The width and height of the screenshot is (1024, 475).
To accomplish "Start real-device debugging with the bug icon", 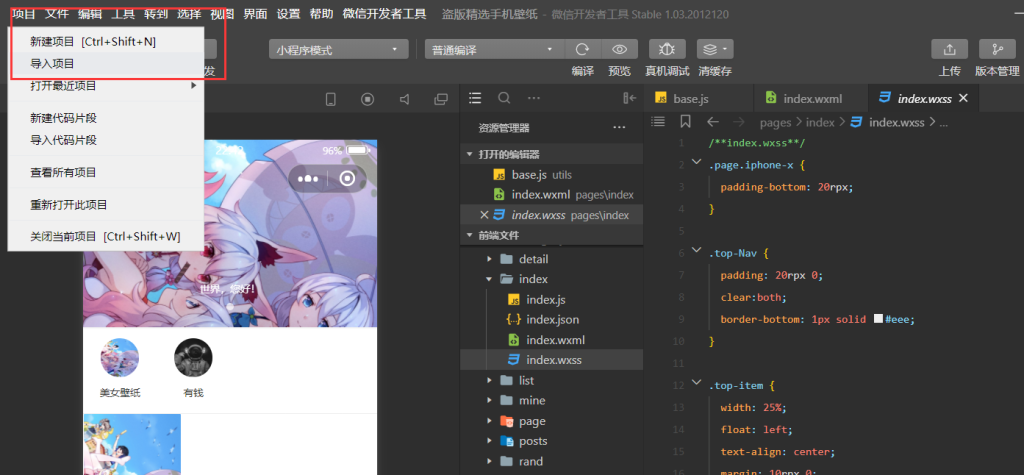I will coord(667,49).
